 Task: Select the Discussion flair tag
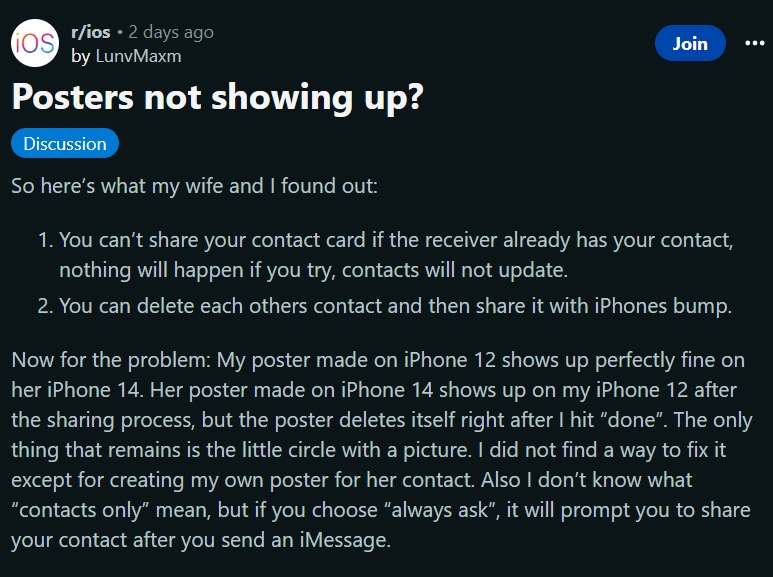[x=65, y=144]
